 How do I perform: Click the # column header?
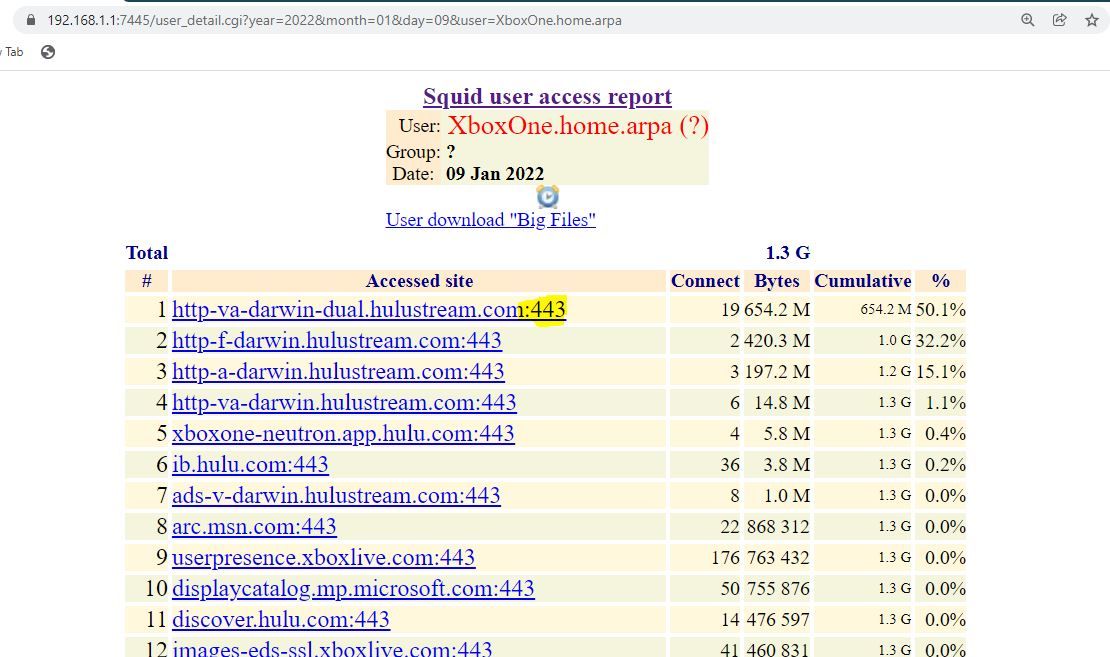pos(147,281)
